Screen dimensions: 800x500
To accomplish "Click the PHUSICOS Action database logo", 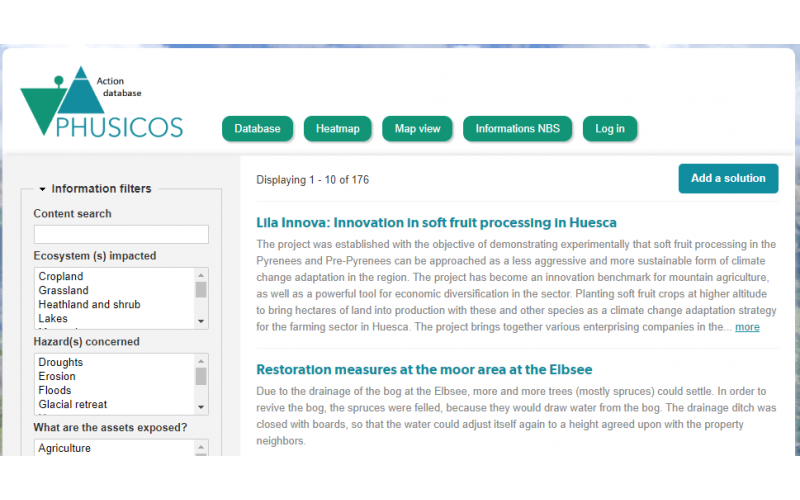I will (102, 102).
